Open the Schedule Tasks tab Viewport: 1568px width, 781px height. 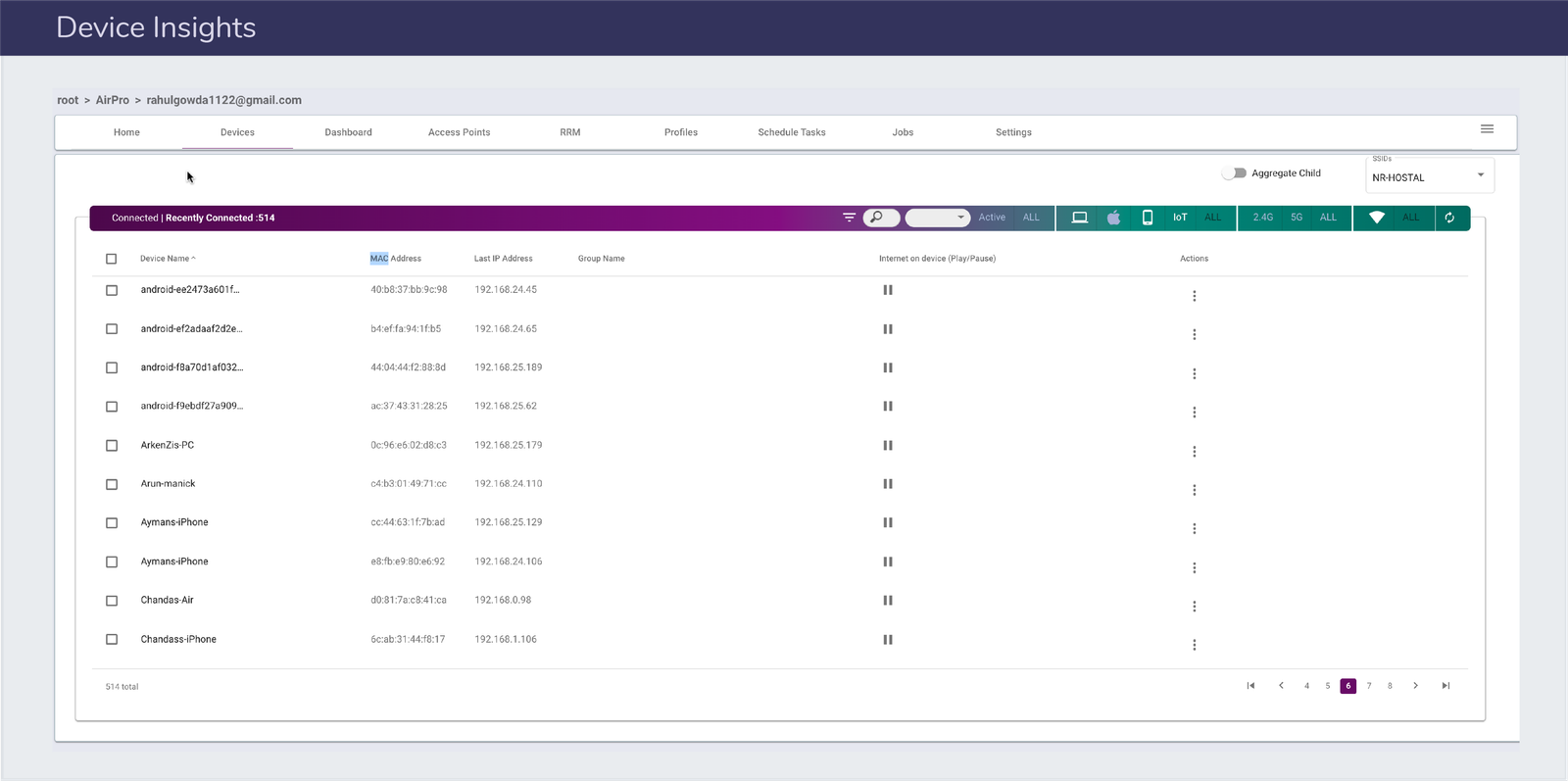pos(791,132)
